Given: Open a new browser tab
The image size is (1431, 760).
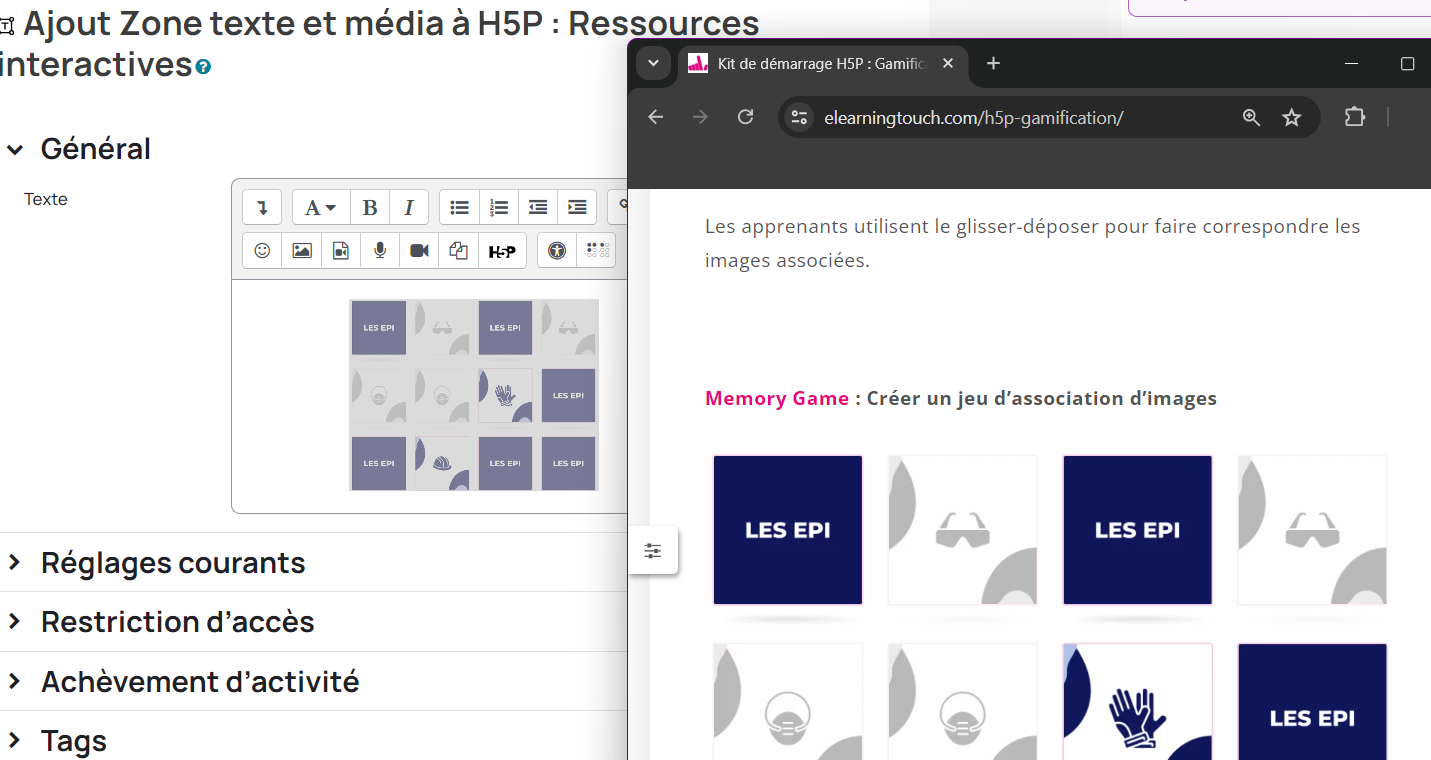Looking at the screenshot, I should coord(993,64).
